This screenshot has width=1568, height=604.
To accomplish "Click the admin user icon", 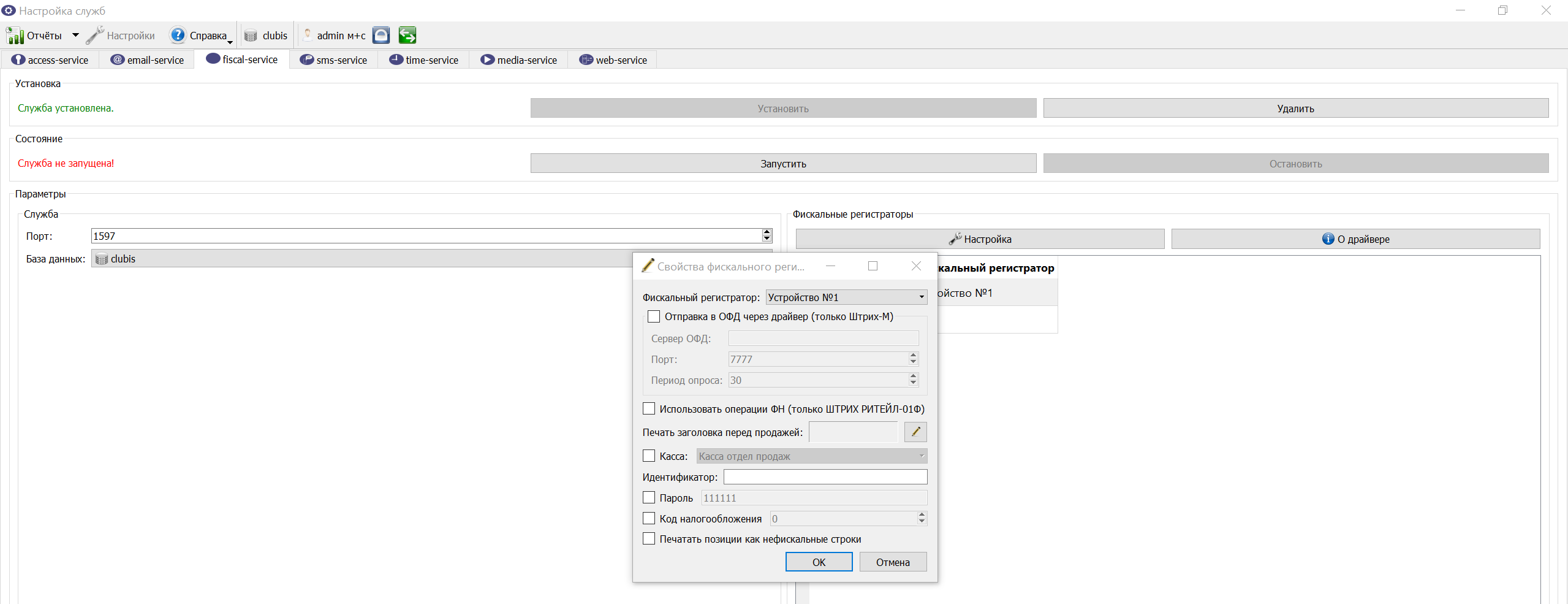I will 308,36.
